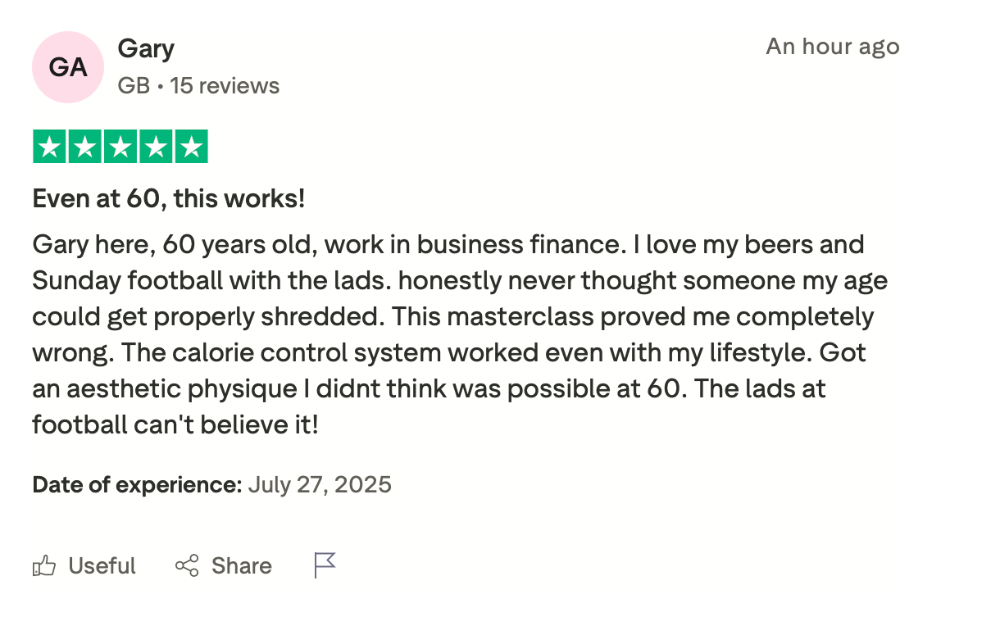Click the "An hour ago" timestamp
The height and width of the screenshot is (626, 1000).
point(832,47)
